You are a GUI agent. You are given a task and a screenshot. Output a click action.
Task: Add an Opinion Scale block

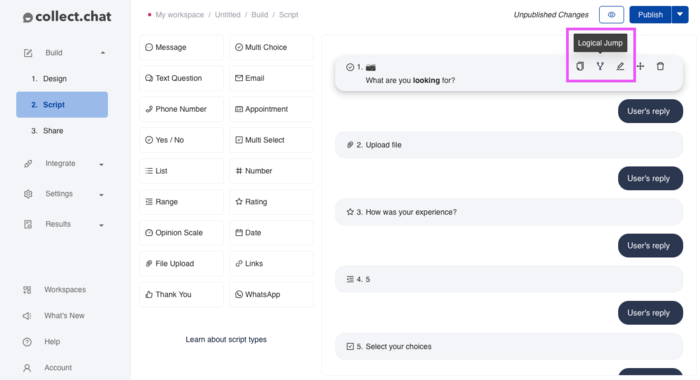point(181,233)
